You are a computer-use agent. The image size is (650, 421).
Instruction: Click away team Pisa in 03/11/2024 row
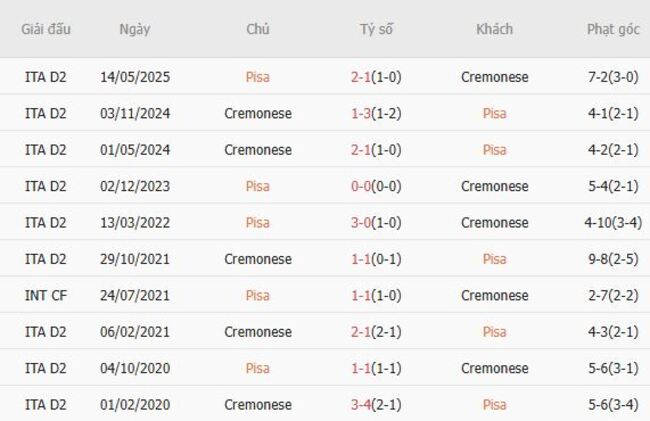click(x=494, y=114)
